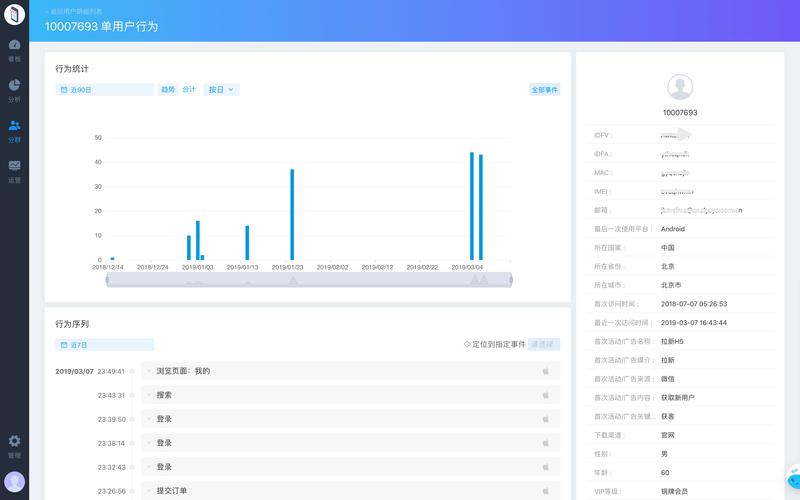Go back via 返回用户明细列表 link
800x500 pixels.
point(73,11)
